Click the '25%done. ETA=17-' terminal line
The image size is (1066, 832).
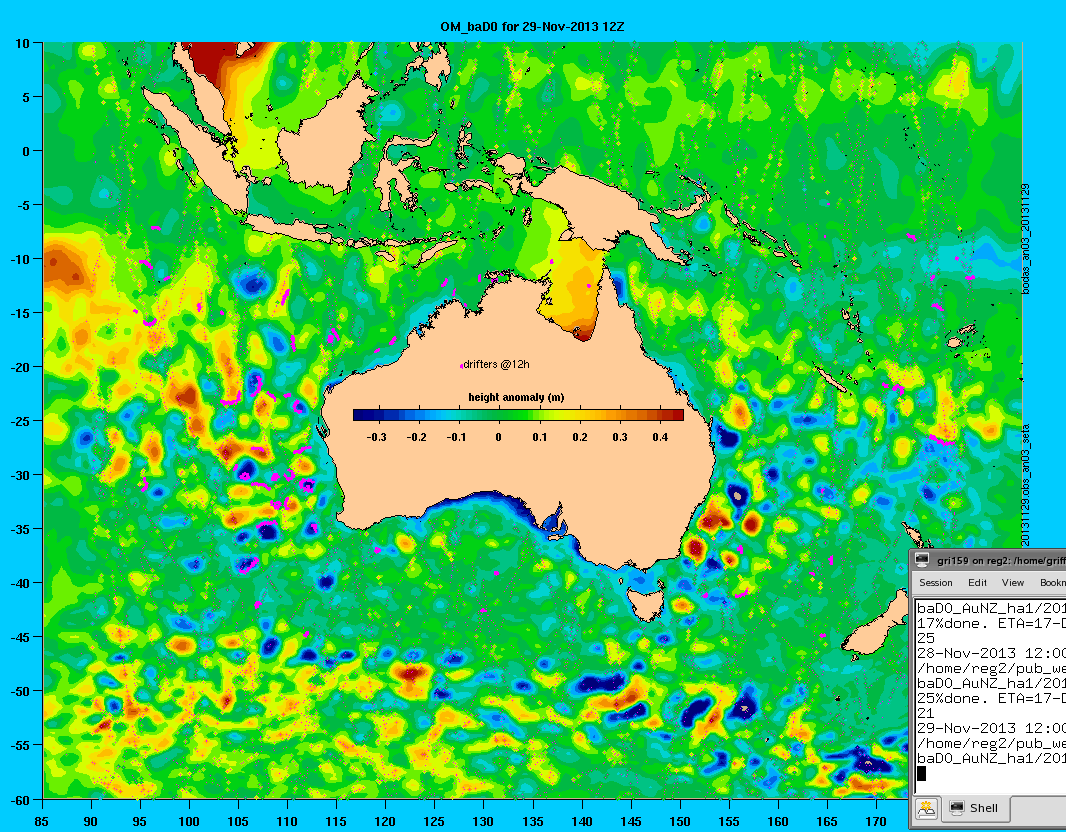pos(991,698)
